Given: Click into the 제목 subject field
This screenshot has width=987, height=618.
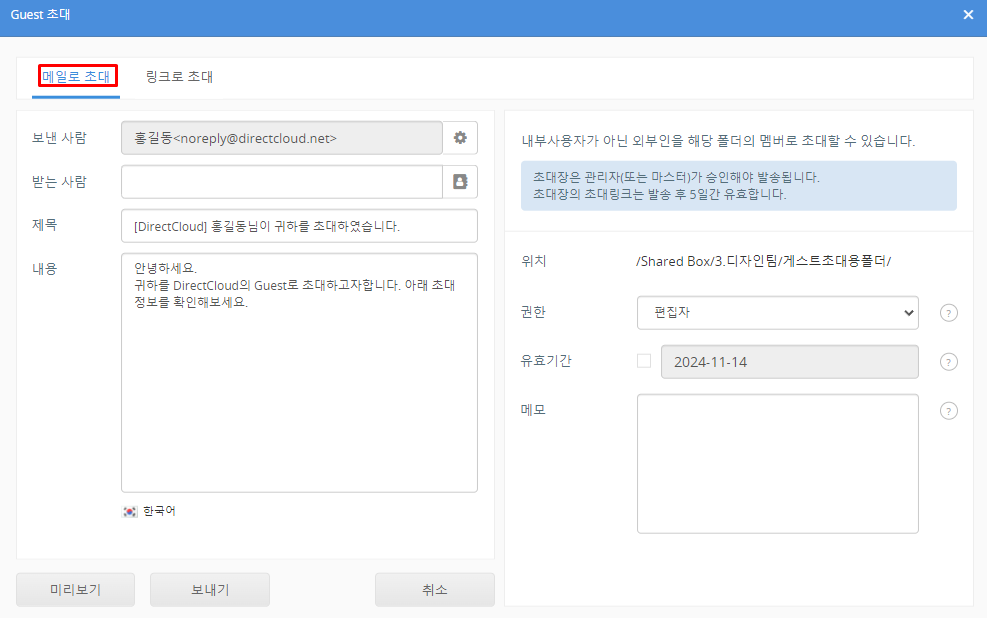Looking at the screenshot, I should coord(299,226).
